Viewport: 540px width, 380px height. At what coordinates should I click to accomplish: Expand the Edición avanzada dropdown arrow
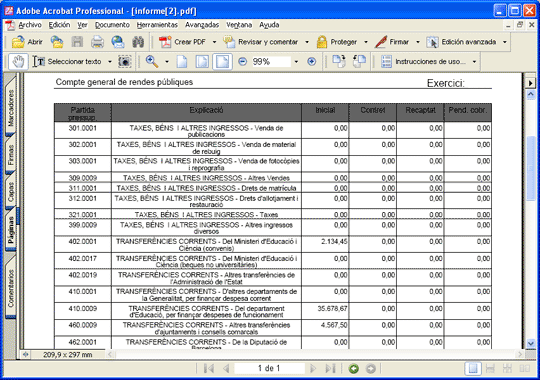[505, 42]
